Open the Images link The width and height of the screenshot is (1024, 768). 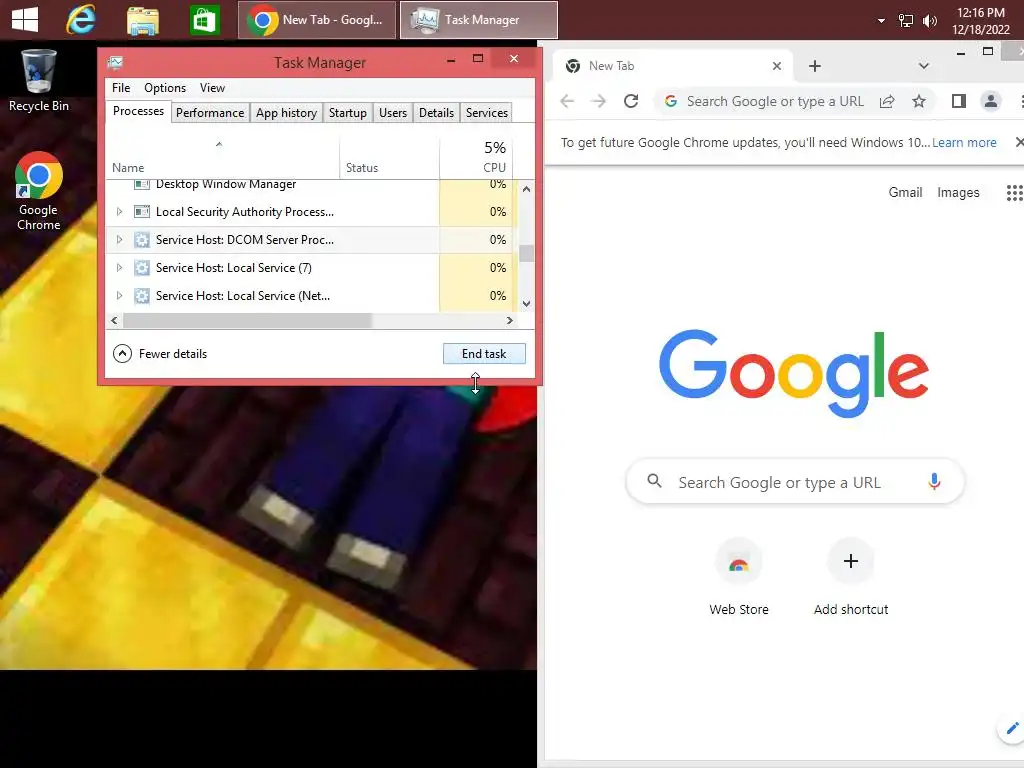[x=958, y=193]
